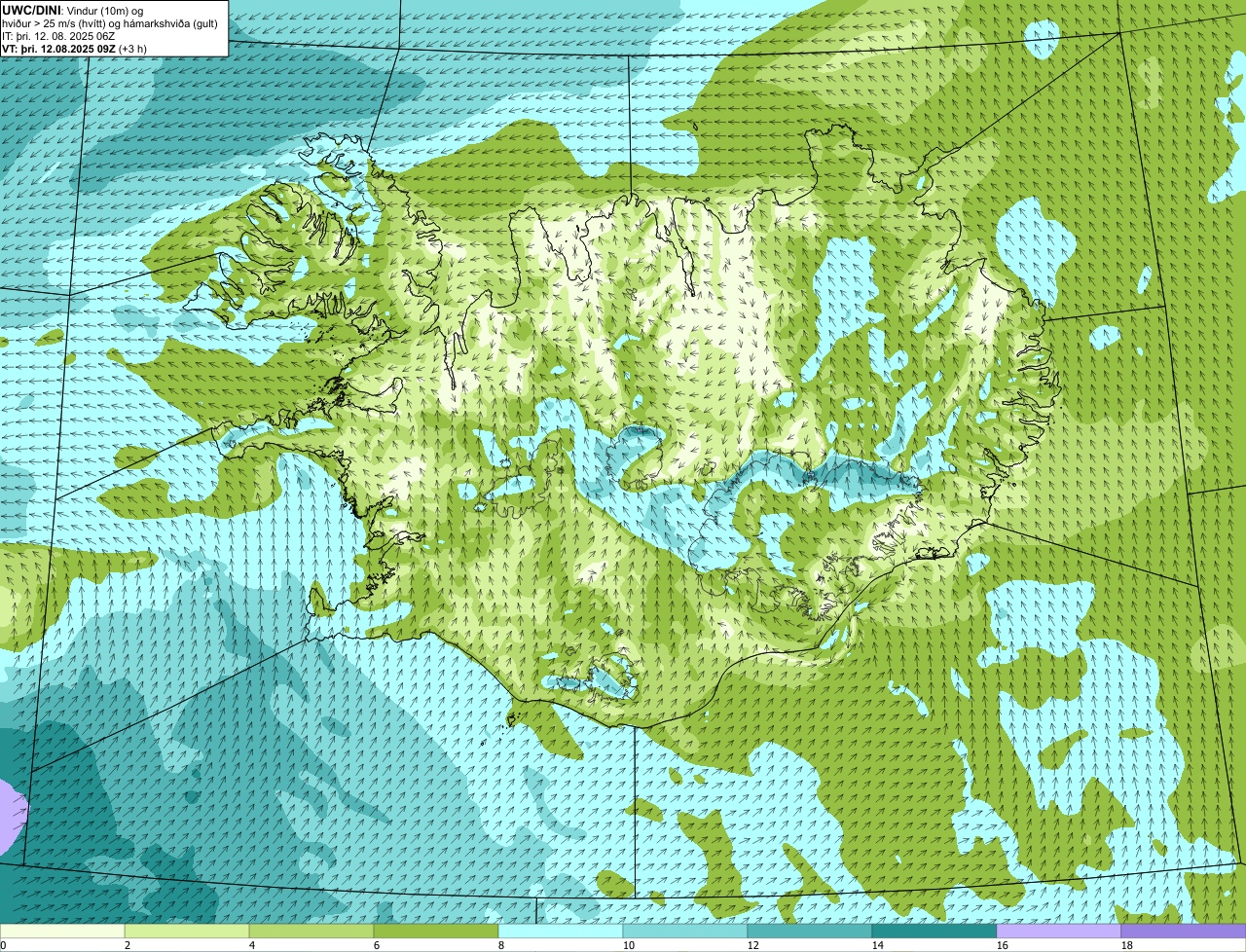Click the 0–2 m/s pale yellow legend swatch
This screenshot has height=952, width=1246.
pyautogui.click(x=62, y=932)
